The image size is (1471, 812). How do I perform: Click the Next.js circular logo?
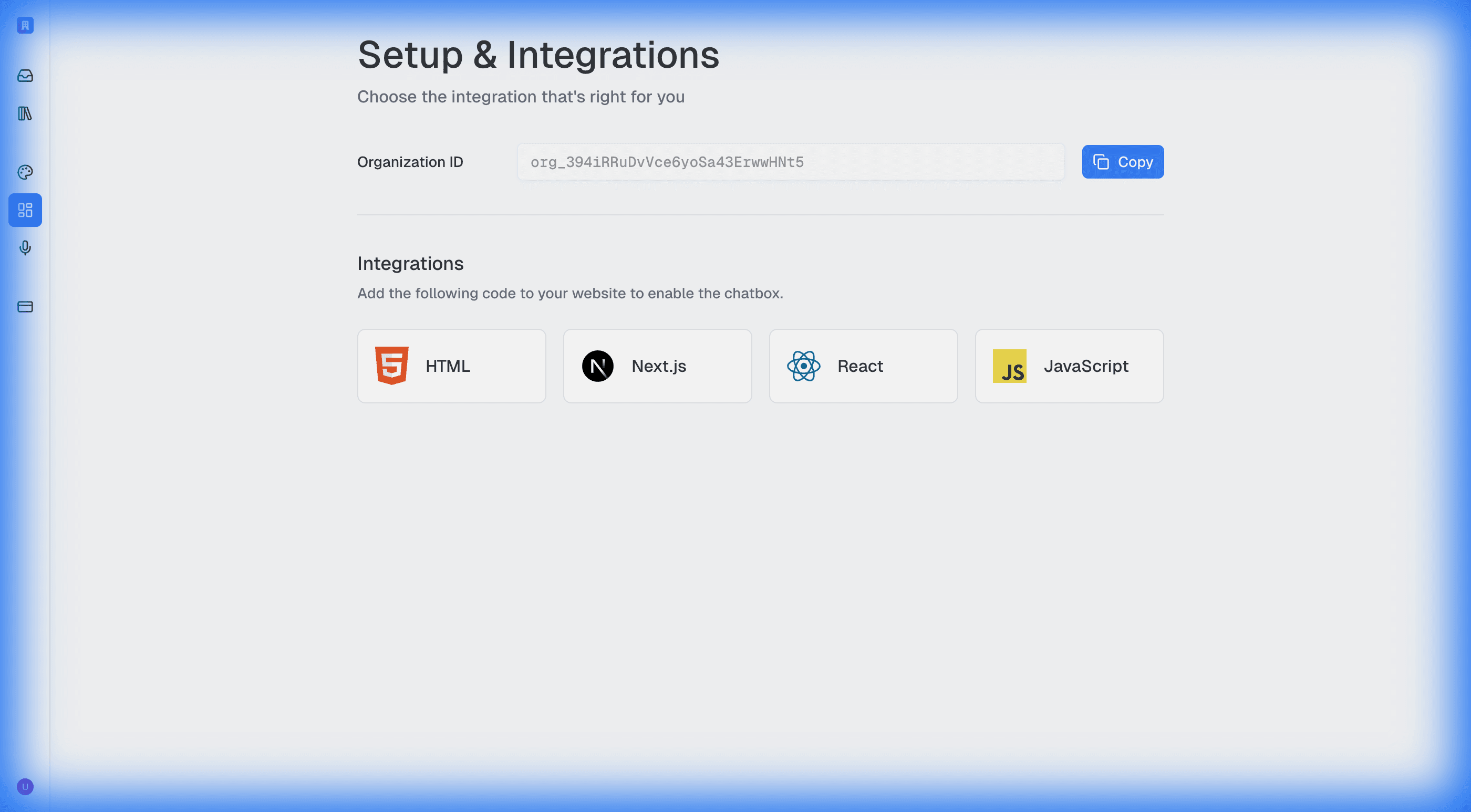pyautogui.click(x=598, y=366)
